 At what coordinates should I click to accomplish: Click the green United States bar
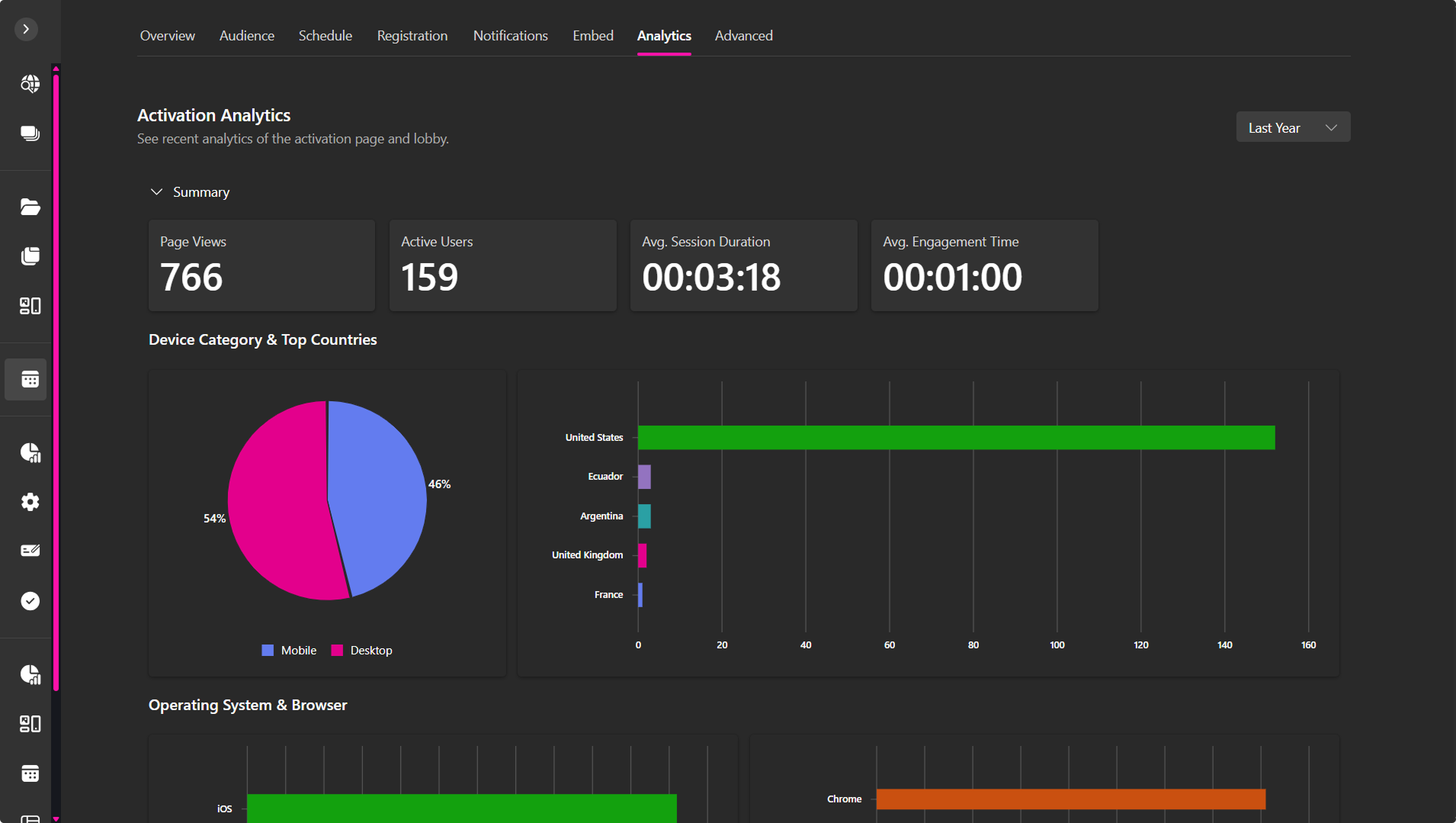pos(956,438)
